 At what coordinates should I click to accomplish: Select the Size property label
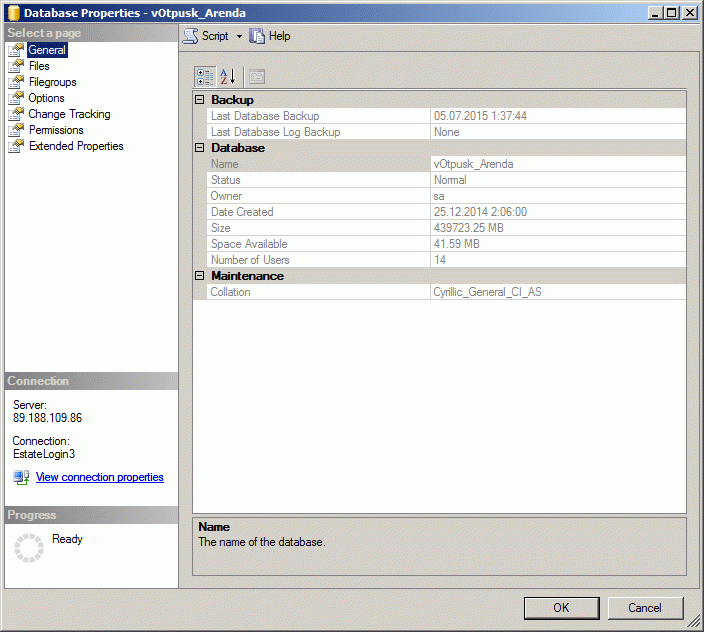pos(220,228)
